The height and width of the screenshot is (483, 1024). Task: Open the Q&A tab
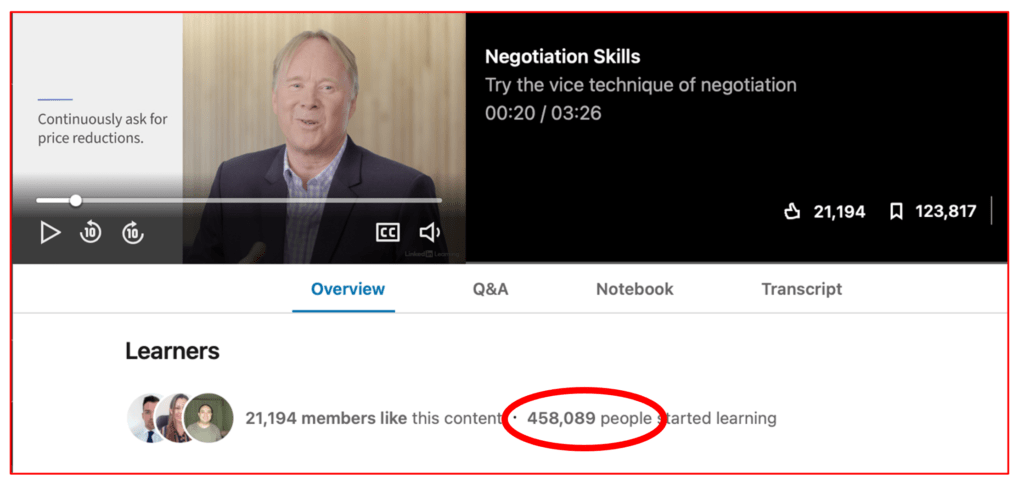(490, 289)
